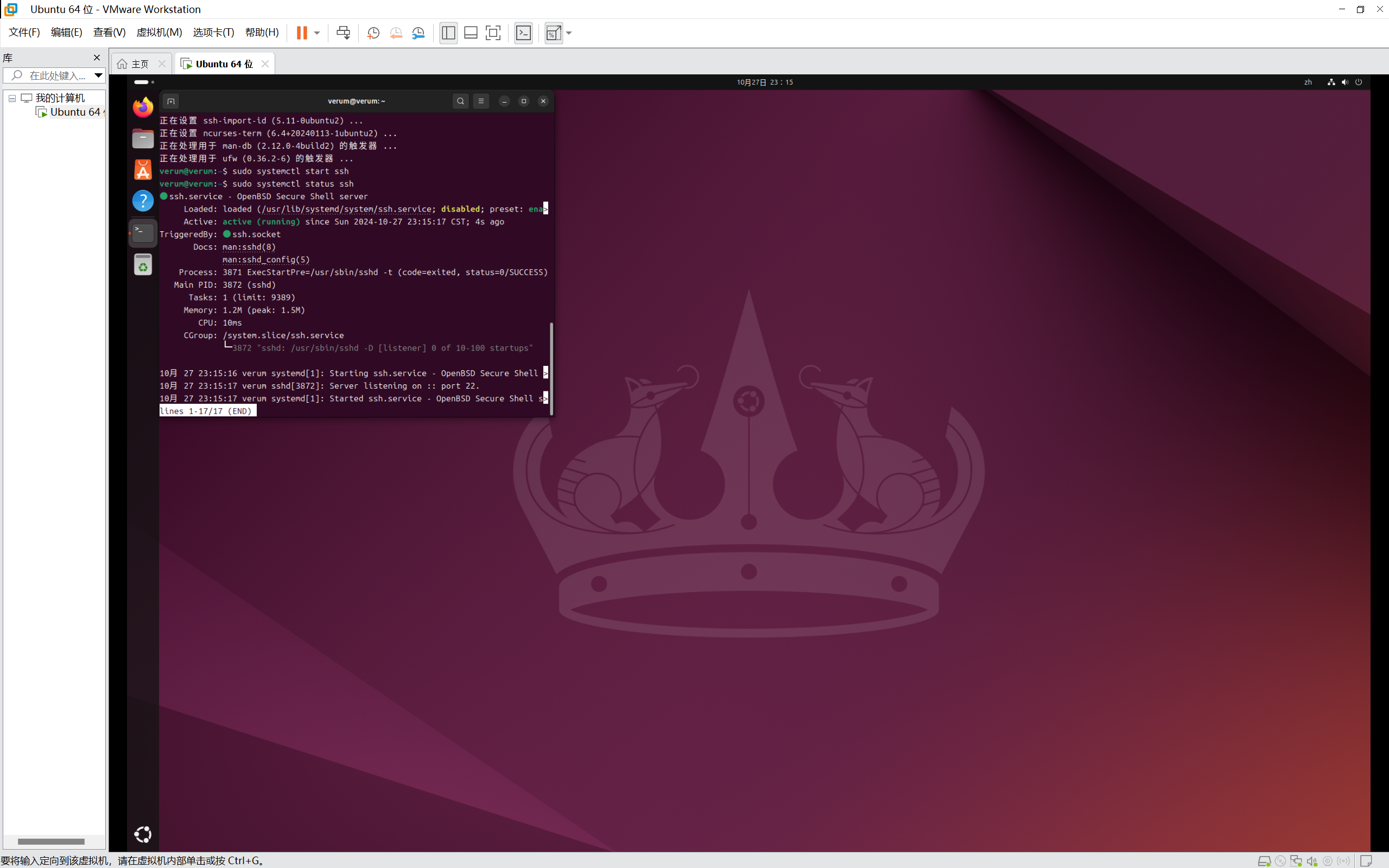Open the 虚拟机(M) menu

coord(159,32)
